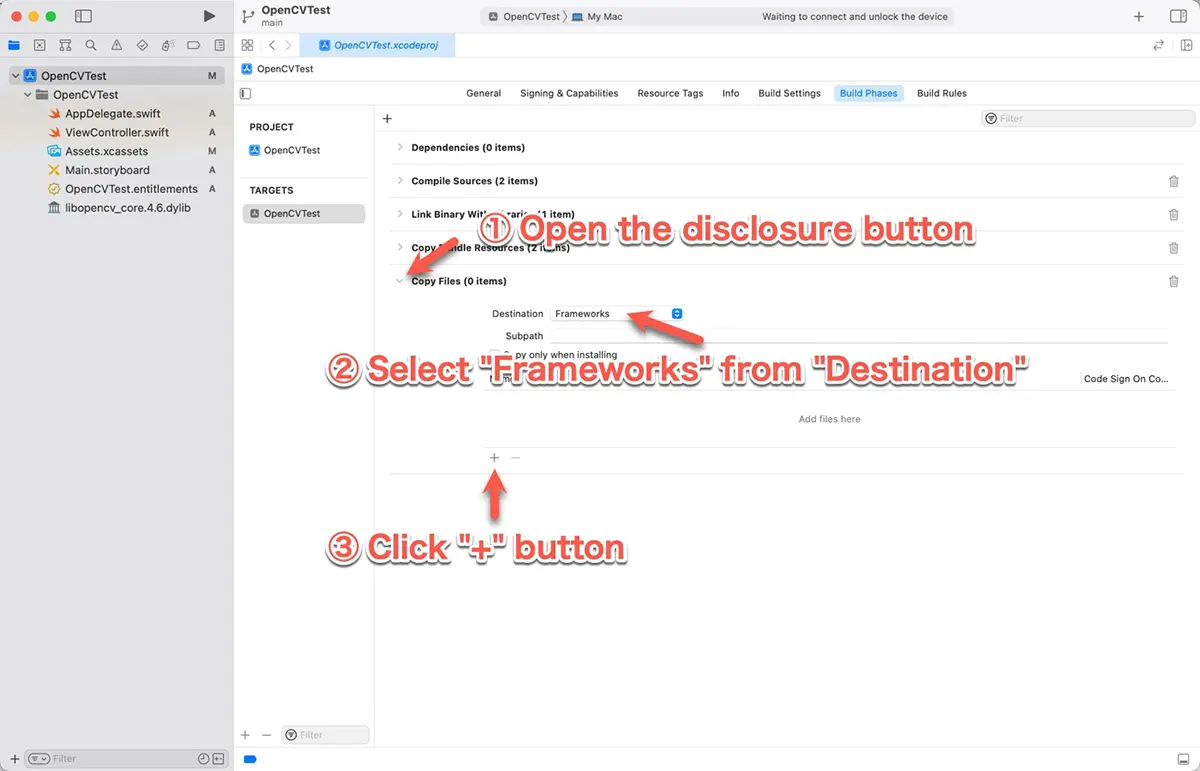Screen dimensions: 1200x771
Task: Collapse the OpenCVTest folder group
Action: pyautogui.click(x=27, y=95)
